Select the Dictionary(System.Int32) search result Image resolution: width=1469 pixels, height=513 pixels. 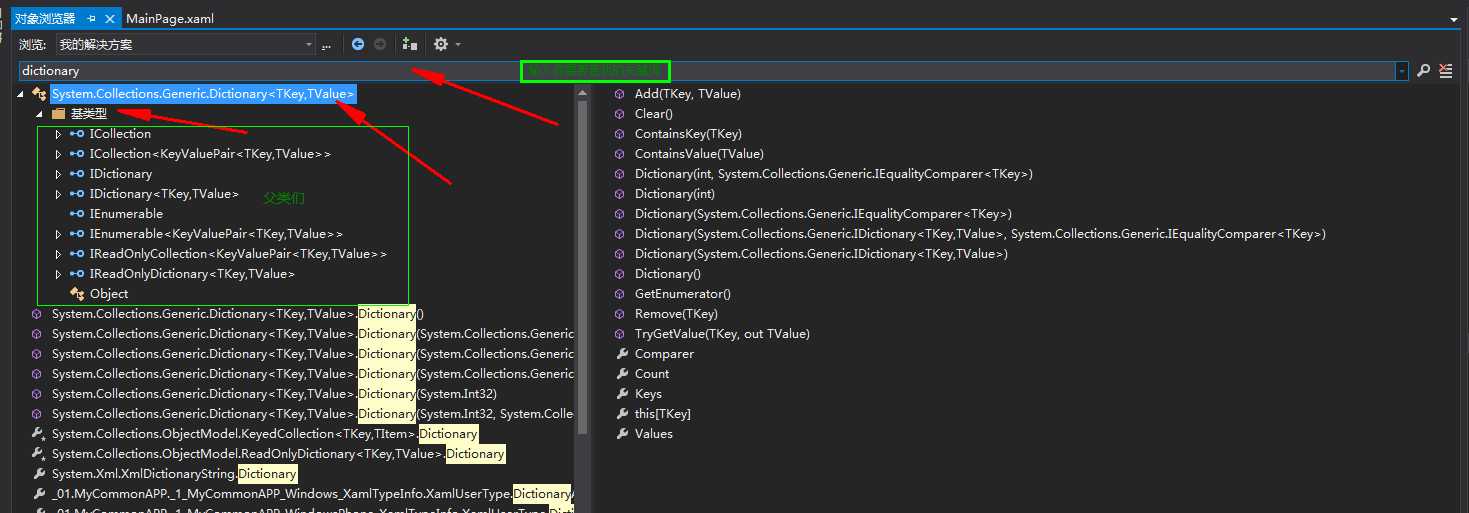274,393
